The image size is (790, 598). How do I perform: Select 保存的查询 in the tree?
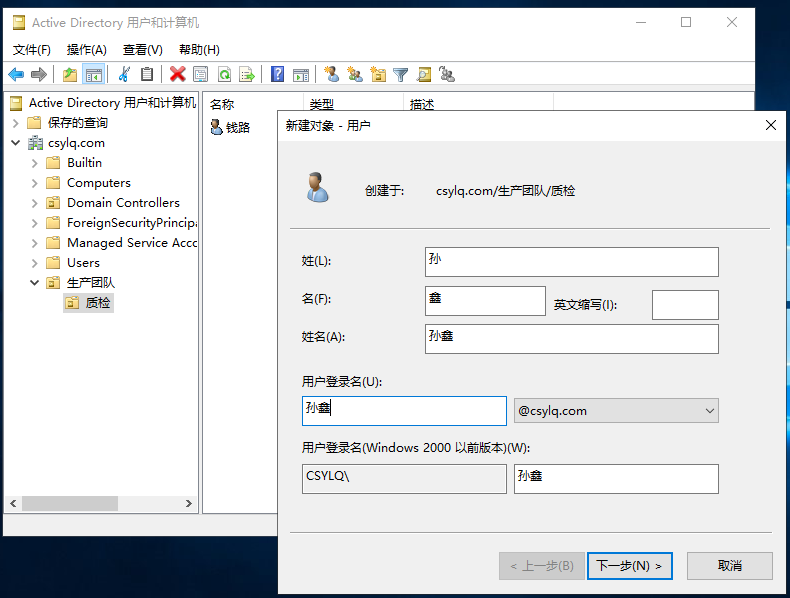click(78, 123)
